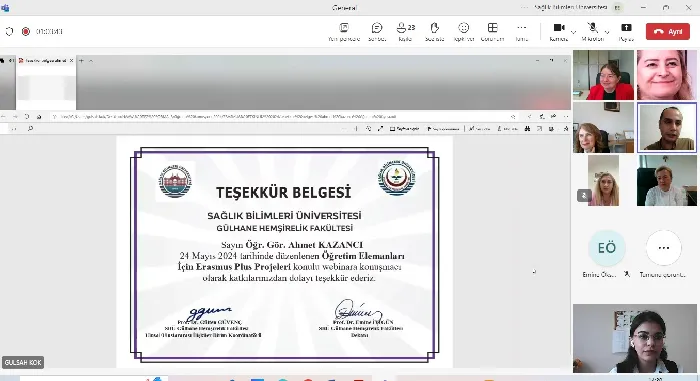This screenshot has height=381, width=700.
Task: Click the search magnifier in the PDF toolbar
Action: point(30,129)
